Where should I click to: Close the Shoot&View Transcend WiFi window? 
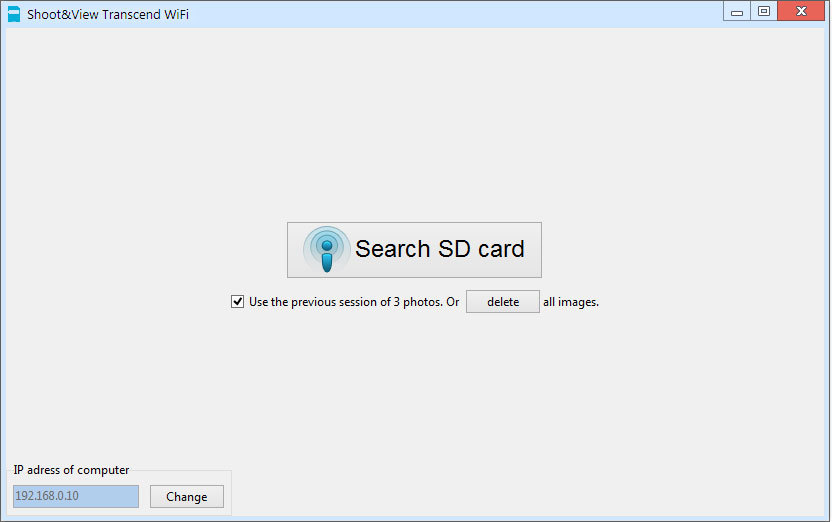point(801,11)
